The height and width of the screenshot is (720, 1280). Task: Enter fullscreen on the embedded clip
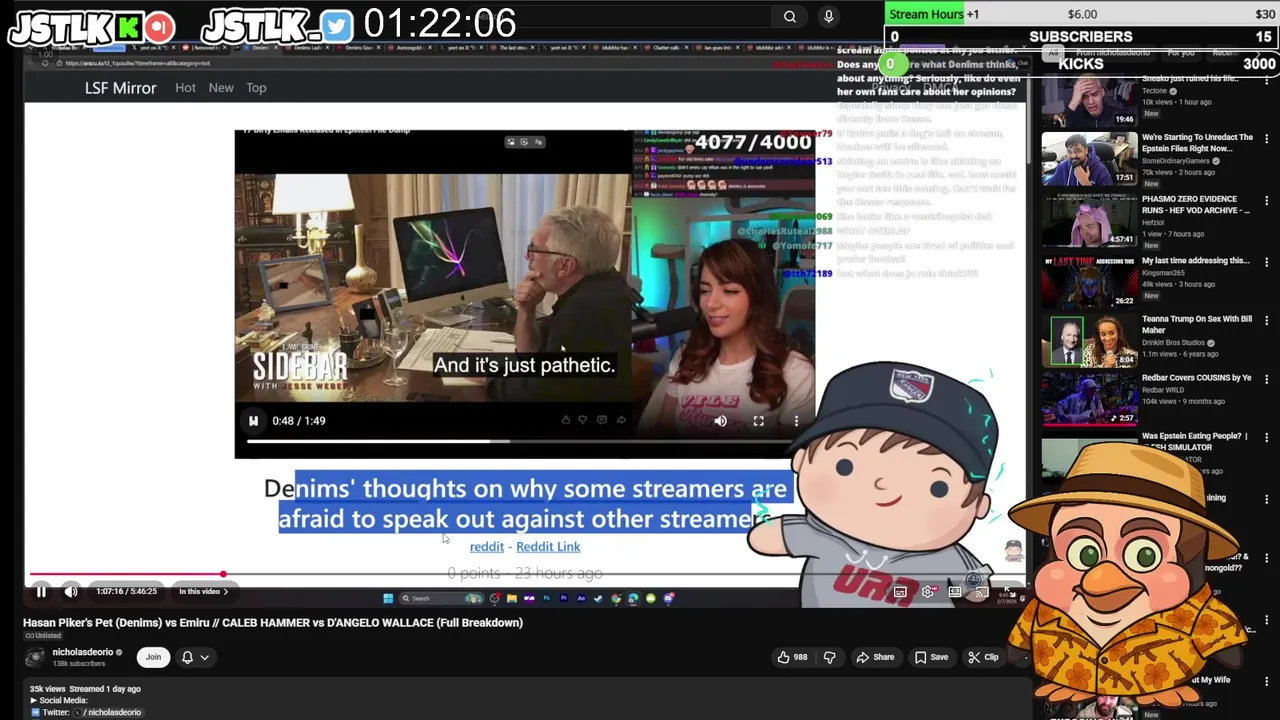758,421
